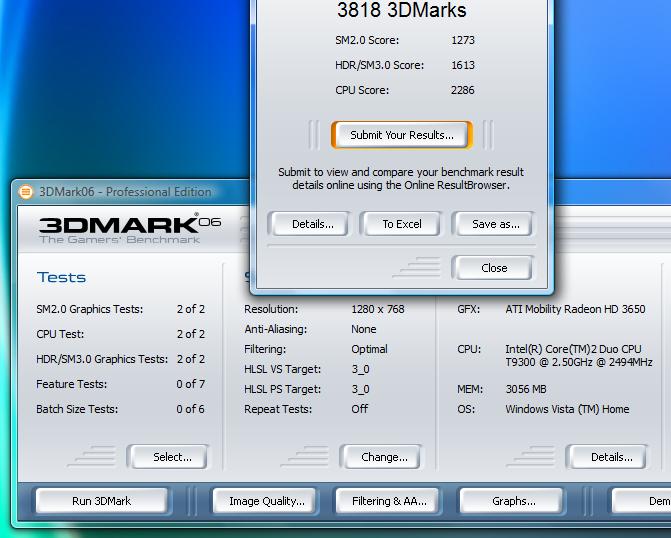Image resolution: width=671 pixels, height=538 pixels.
Task: Click the 3DMark06 orange title bar icon
Action: [x=26, y=192]
